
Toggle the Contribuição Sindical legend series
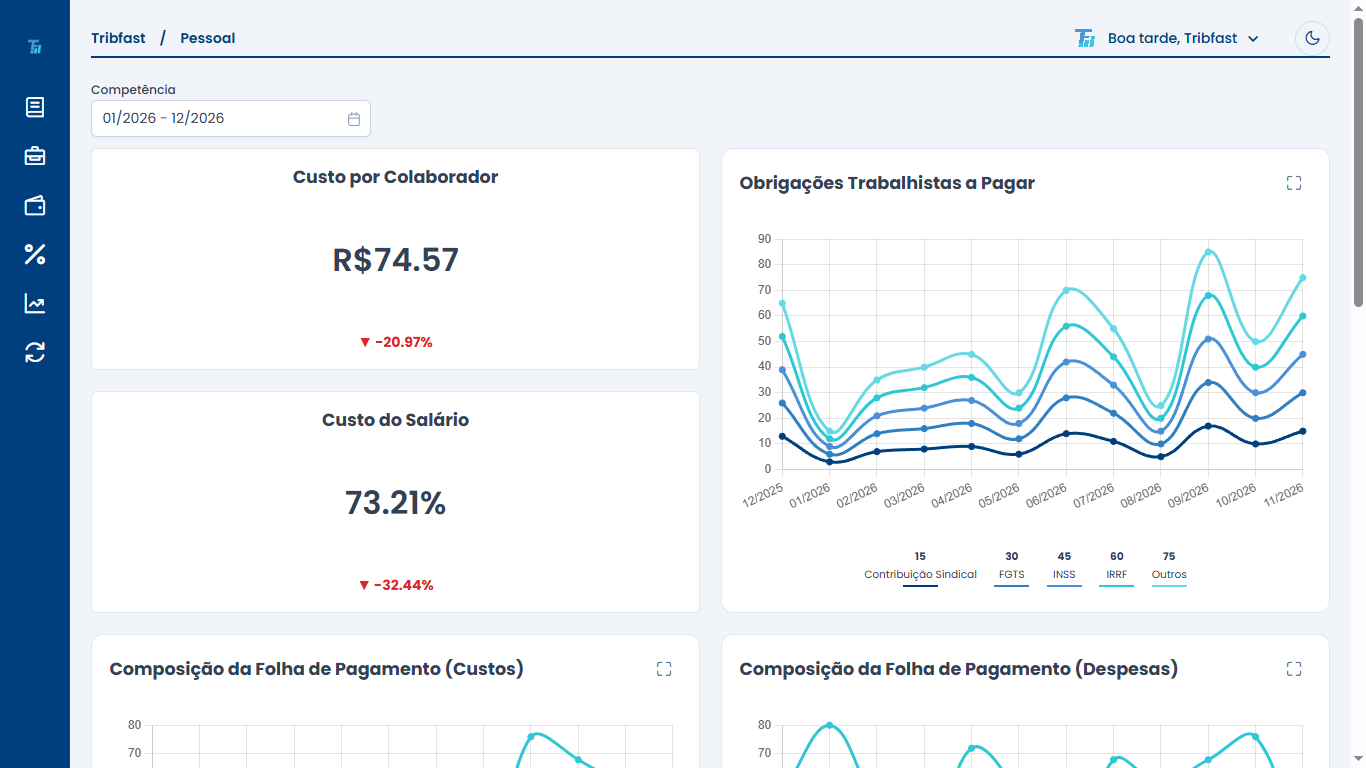920,571
